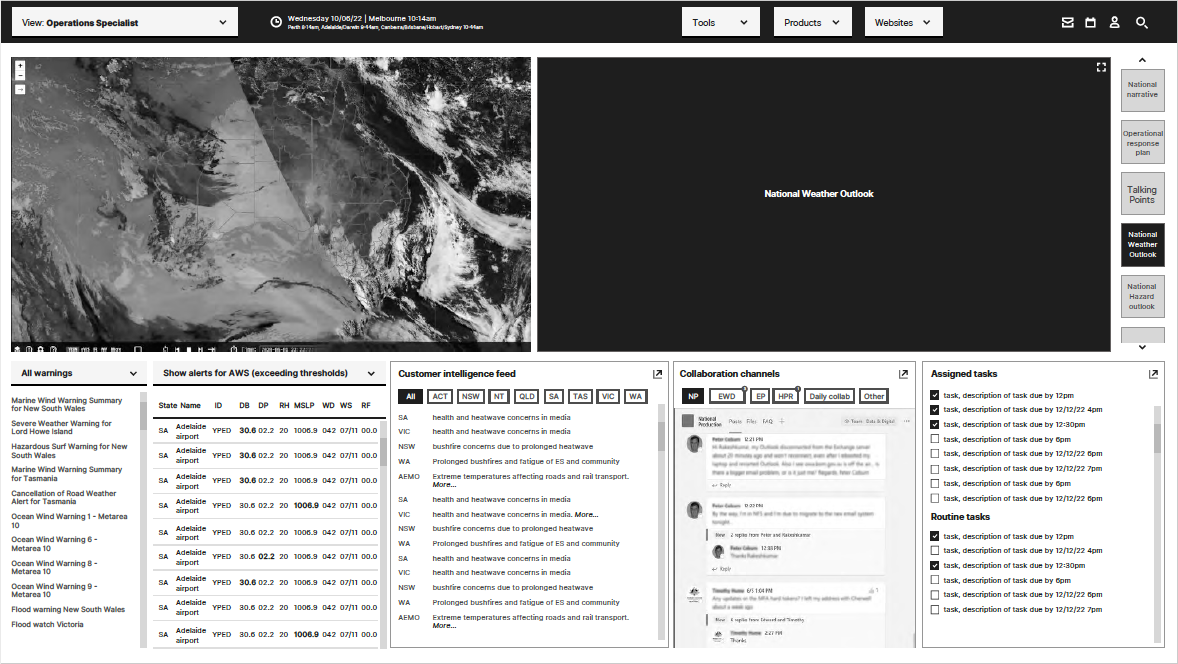Add a tab in National Production channel

click(781, 421)
